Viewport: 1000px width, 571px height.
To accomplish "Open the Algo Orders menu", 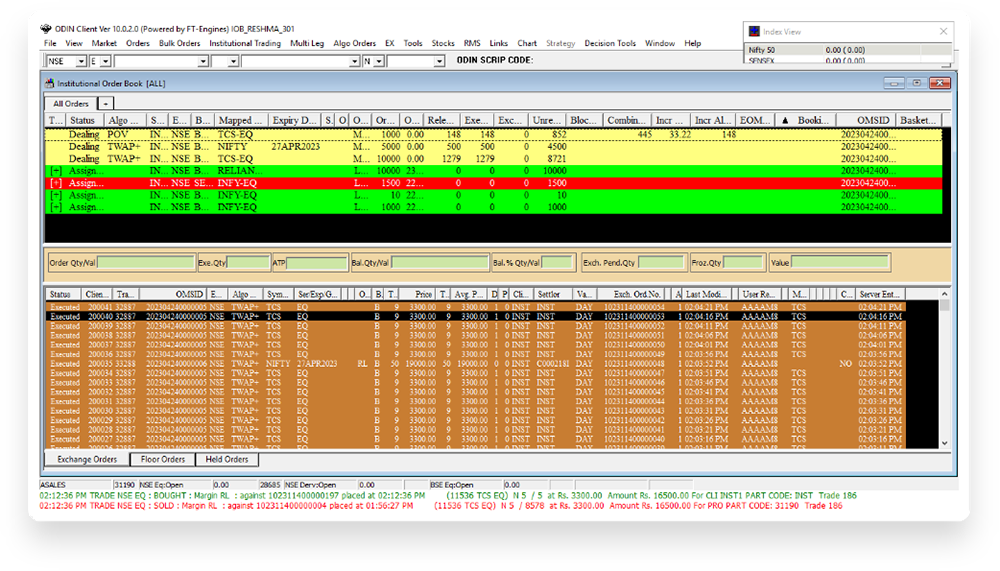I will (x=355, y=43).
